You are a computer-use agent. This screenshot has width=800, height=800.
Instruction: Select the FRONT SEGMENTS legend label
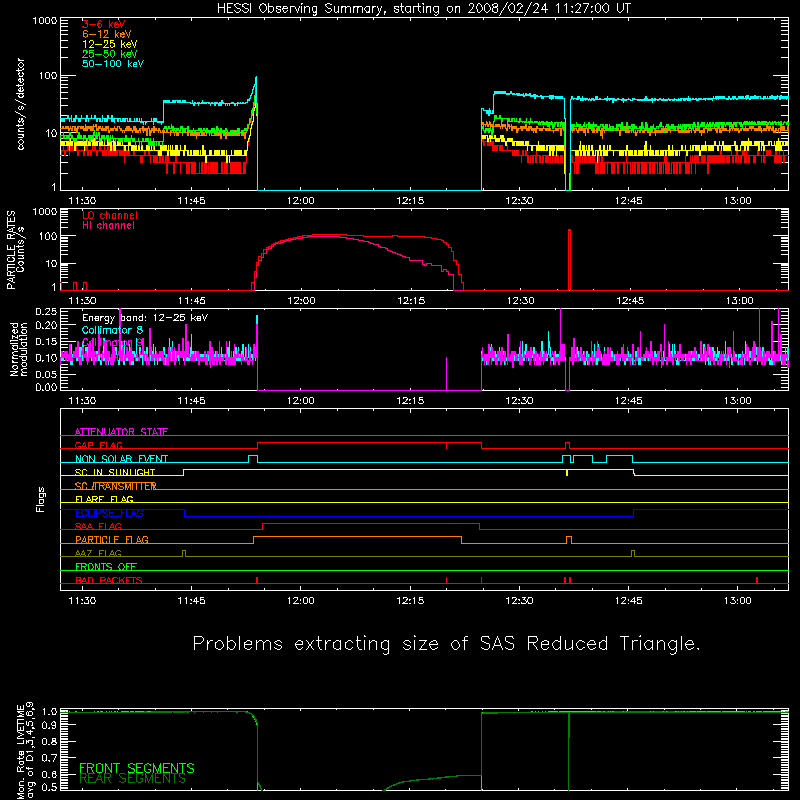coord(137,768)
